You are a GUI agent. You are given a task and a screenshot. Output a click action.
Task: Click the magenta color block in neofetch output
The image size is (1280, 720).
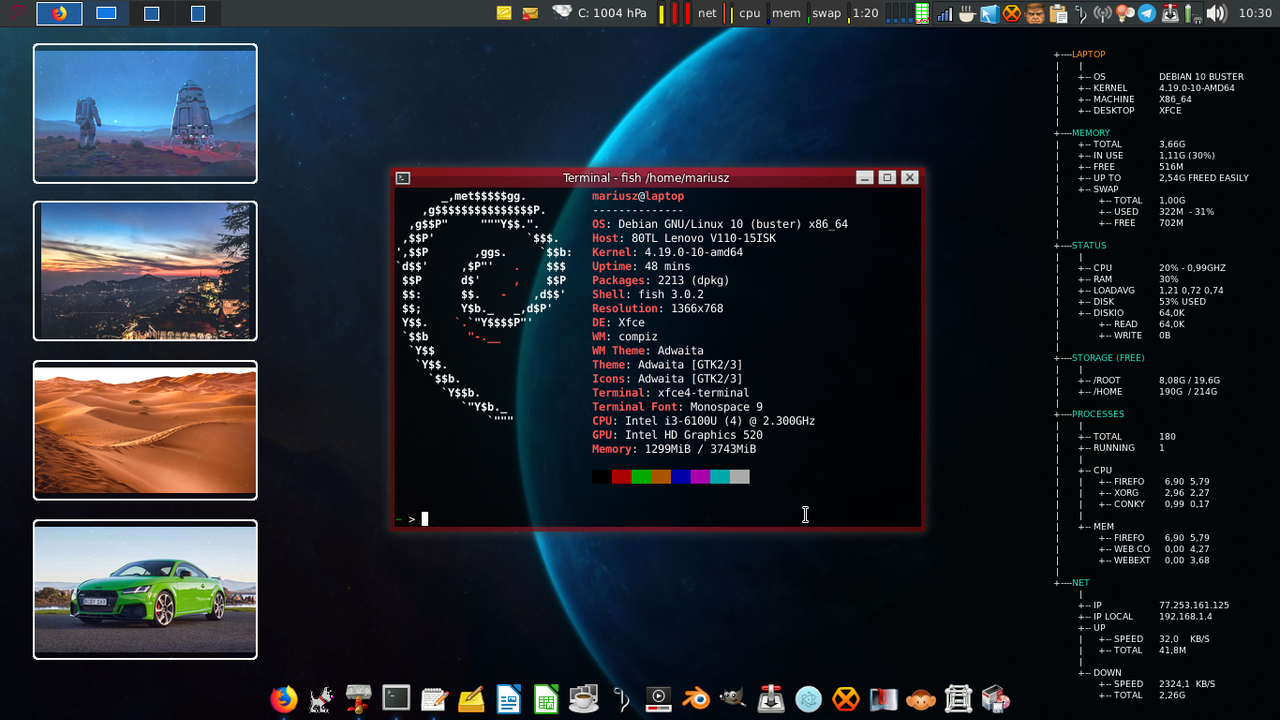(x=700, y=477)
